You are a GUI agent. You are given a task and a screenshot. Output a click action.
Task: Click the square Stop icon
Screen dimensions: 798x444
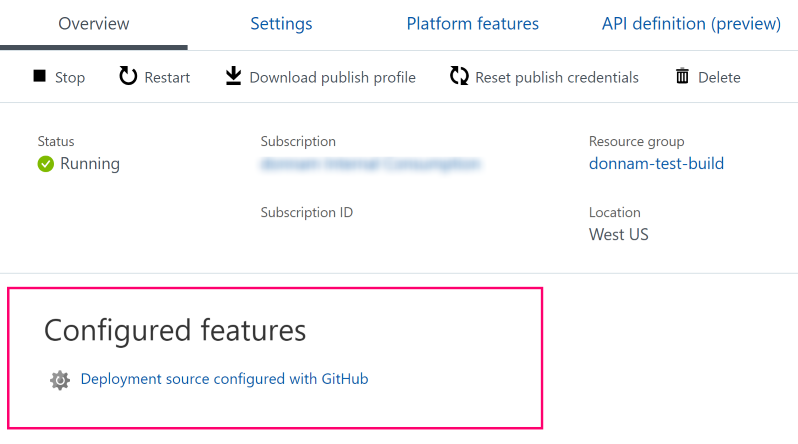pyautogui.click(x=40, y=77)
